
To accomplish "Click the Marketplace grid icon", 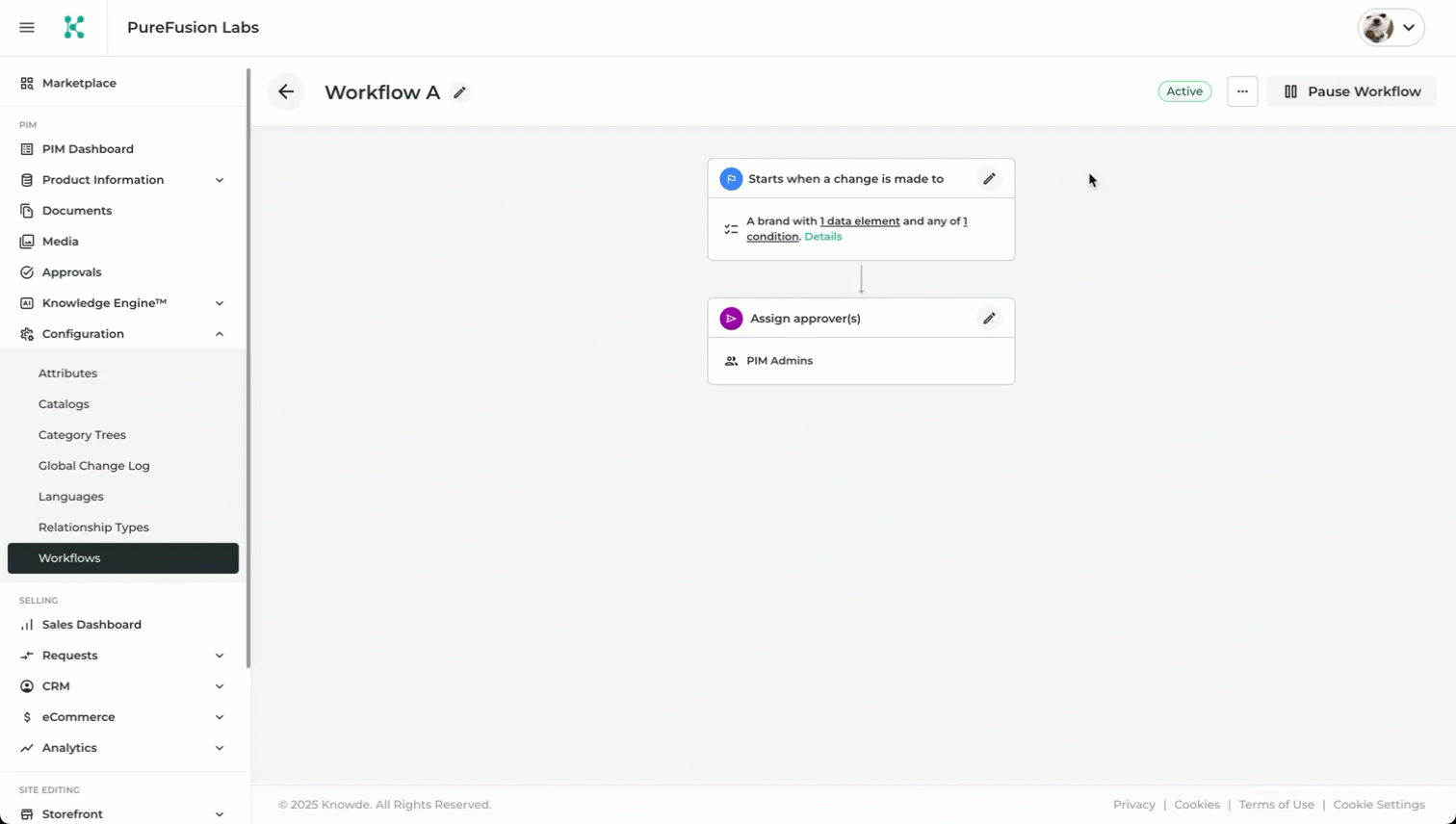I will pyautogui.click(x=27, y=84).
